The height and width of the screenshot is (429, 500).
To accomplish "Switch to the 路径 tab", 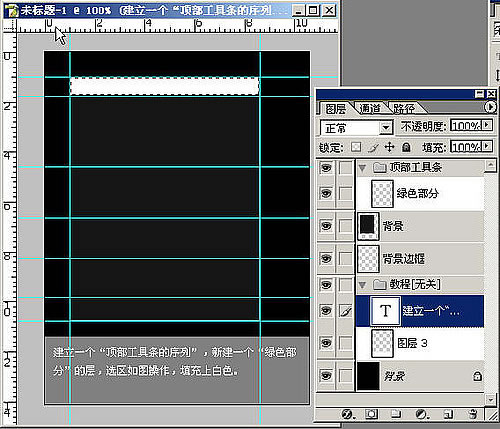I will click(404, 109).
